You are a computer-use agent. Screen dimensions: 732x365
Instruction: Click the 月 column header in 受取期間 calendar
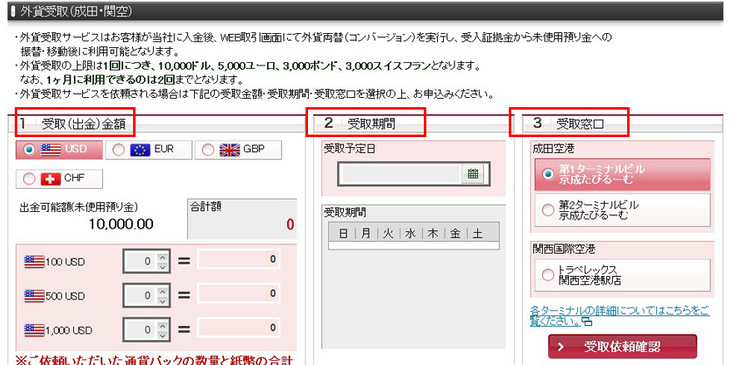coord(366,233)
